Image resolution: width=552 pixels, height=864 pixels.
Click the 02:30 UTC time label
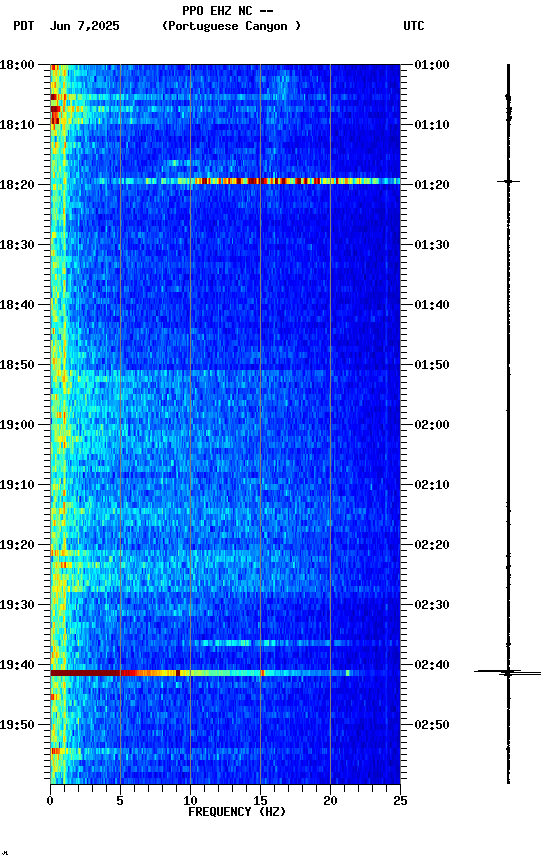(x=432, y=605)
